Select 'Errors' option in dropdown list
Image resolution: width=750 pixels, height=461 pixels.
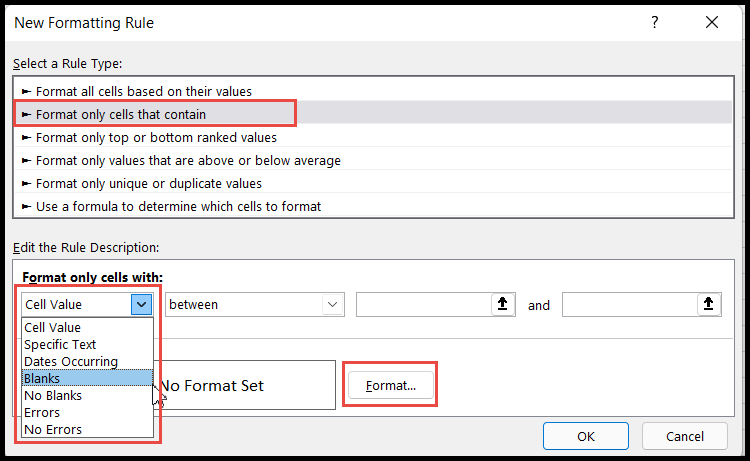click(42, 412)
